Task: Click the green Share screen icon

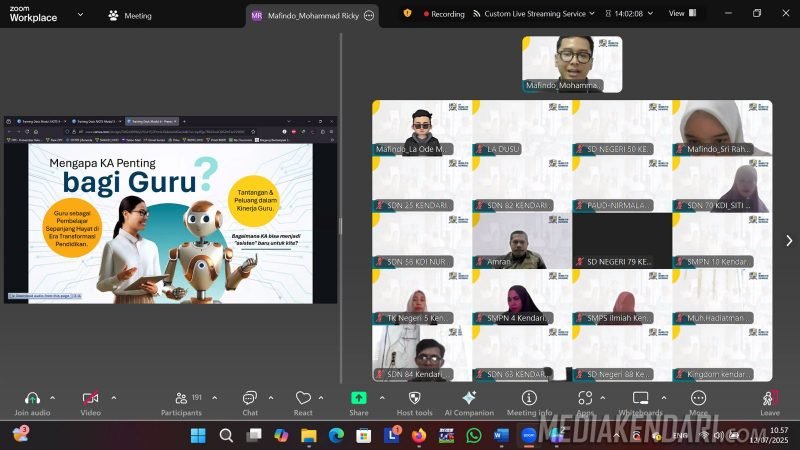Action: point(358,398)
